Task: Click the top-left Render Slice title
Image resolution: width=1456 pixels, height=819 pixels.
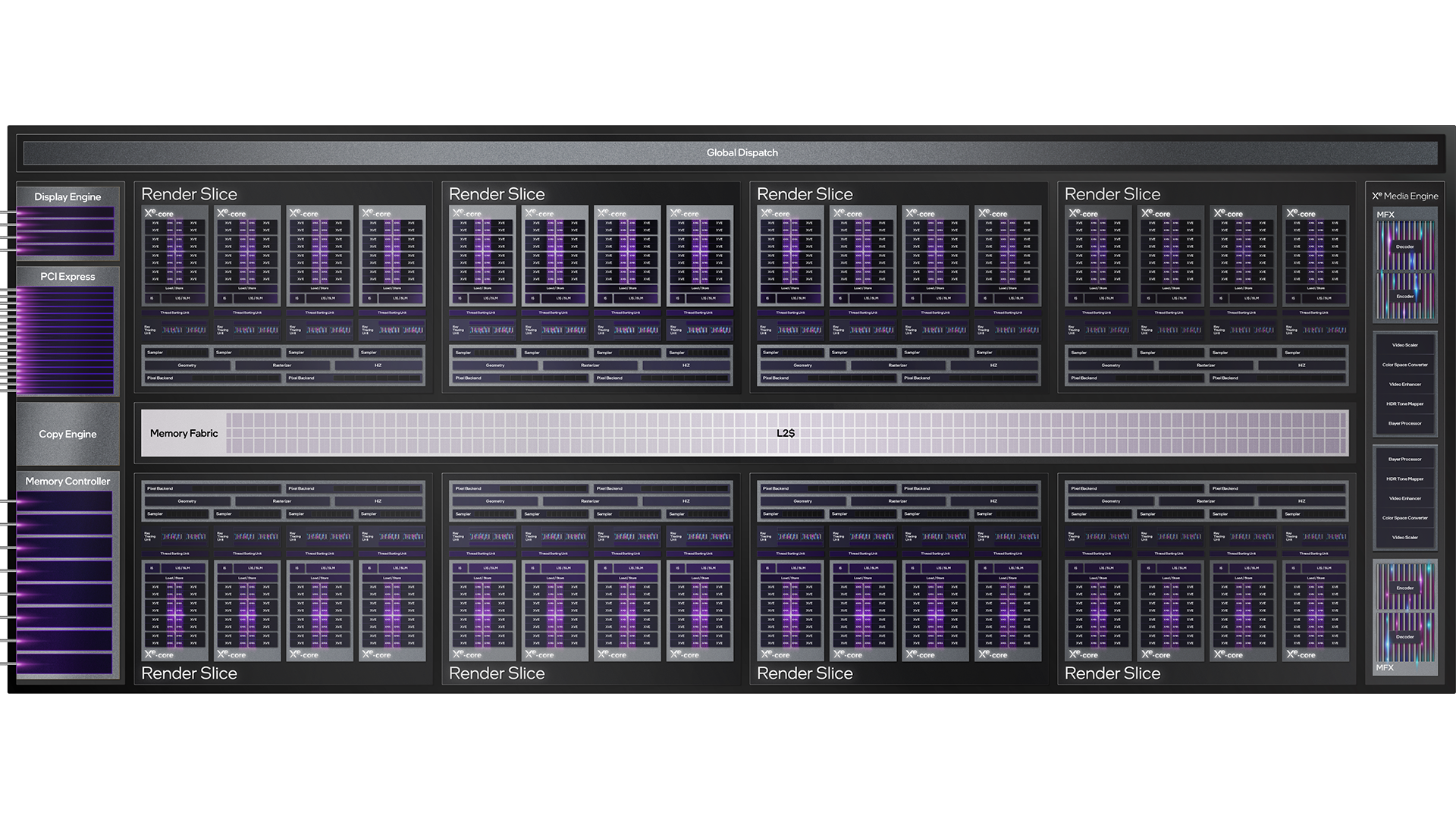Action: pos(189,194)
